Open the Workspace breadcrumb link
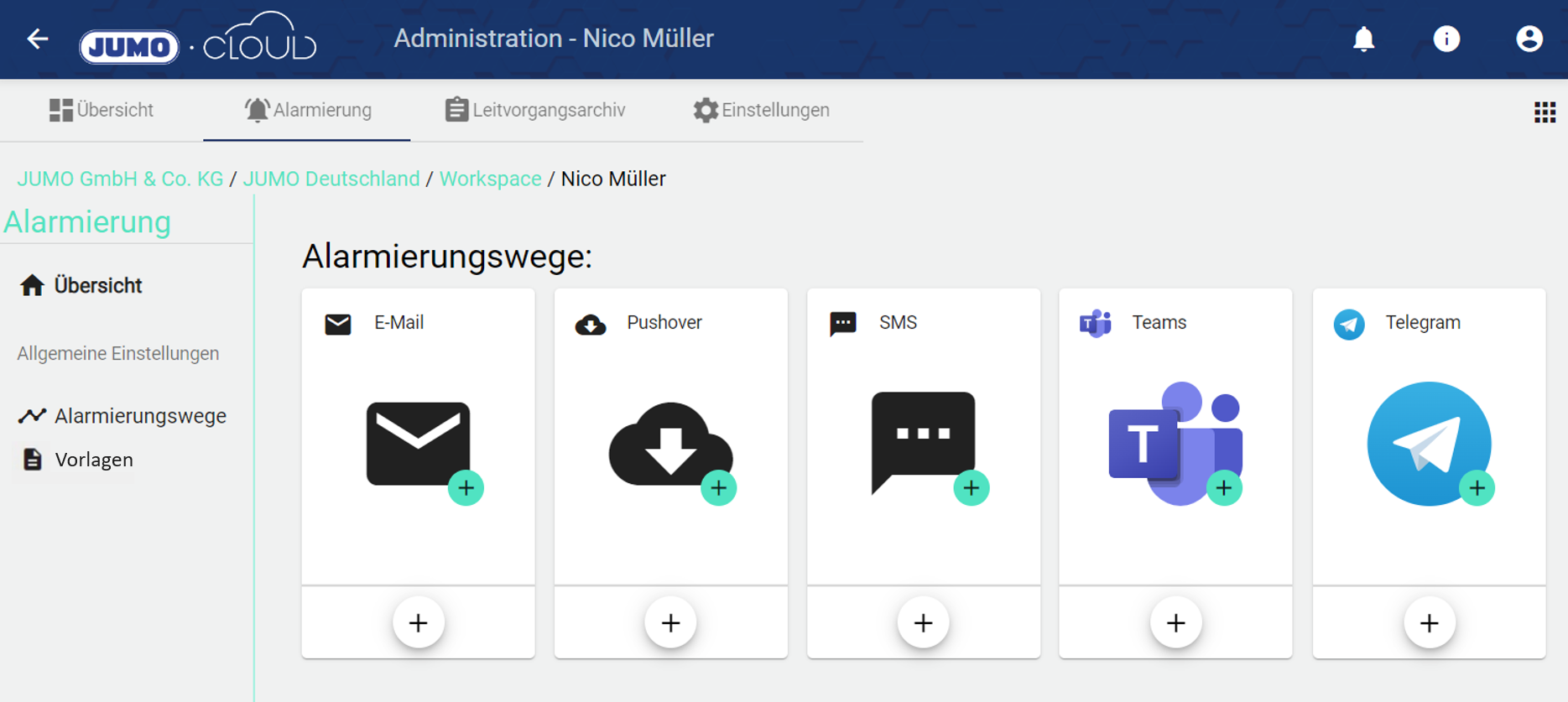 (x=490, y=179)
